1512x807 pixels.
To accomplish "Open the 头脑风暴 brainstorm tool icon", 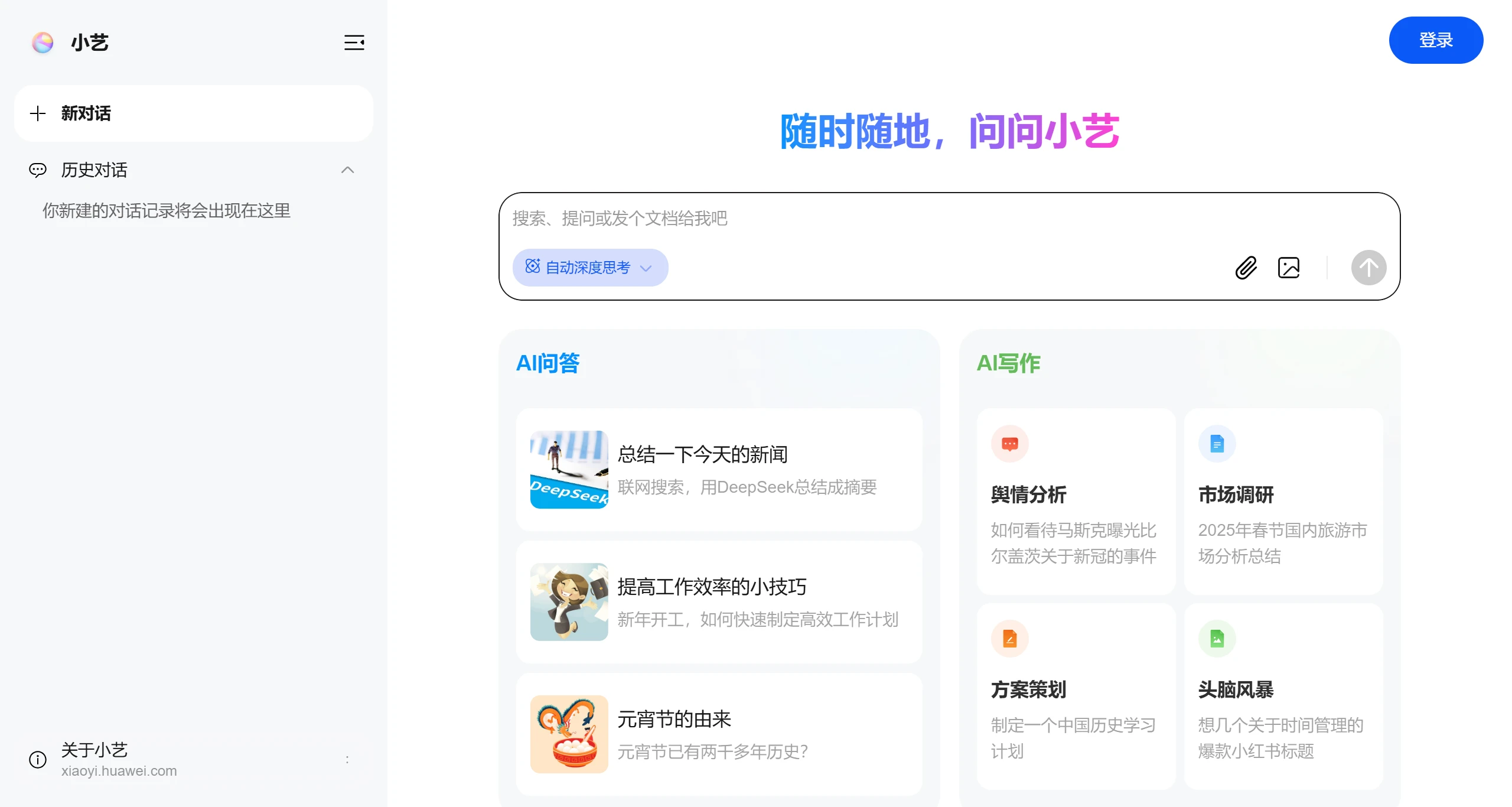I will pyautogui.click(x=1217, y=638).
